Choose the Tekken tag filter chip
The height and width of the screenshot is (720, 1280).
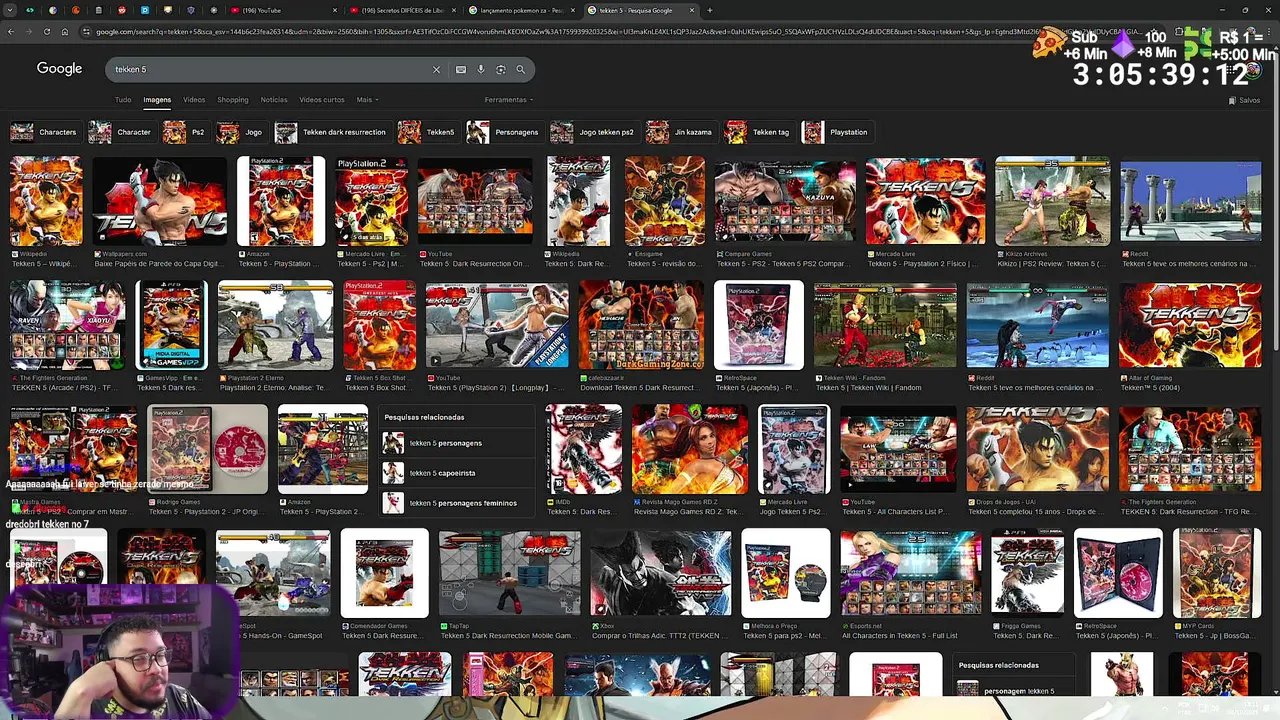click(x=759, y=132)
